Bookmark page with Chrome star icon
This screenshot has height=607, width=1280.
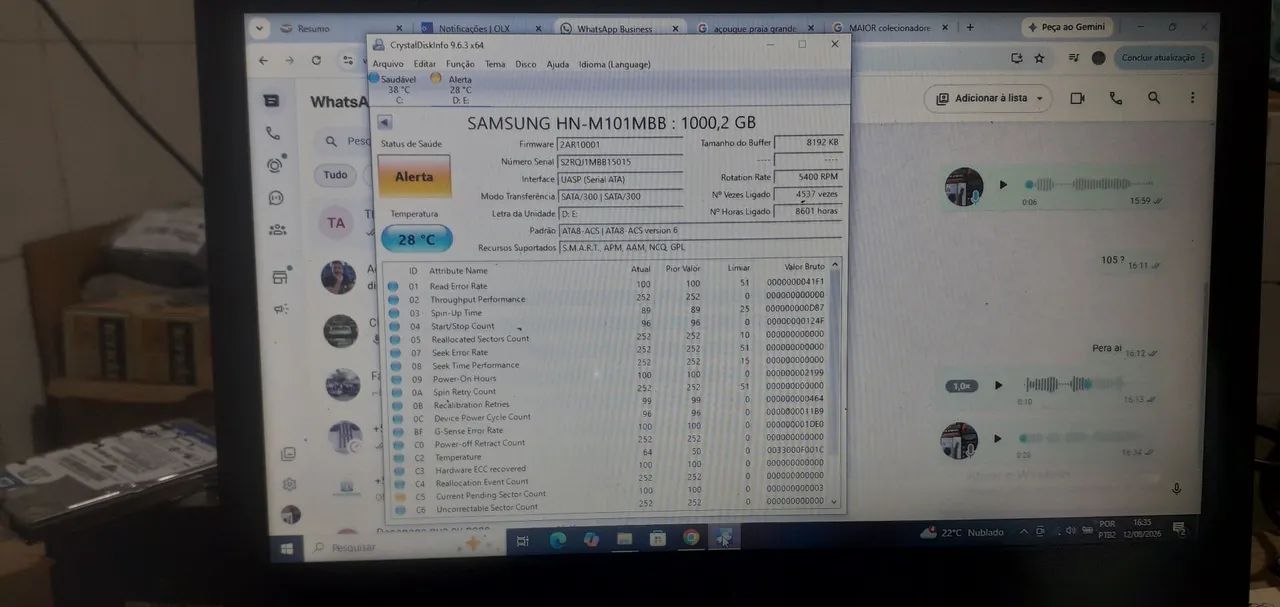pos(1039,58)
